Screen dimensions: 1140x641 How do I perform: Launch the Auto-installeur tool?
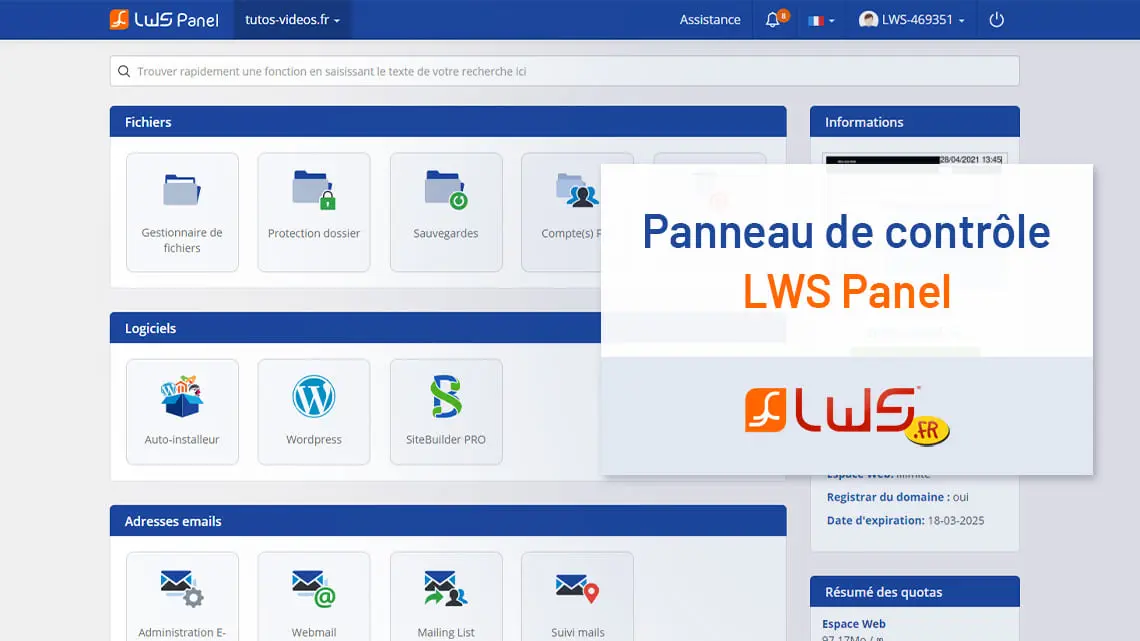182,411
